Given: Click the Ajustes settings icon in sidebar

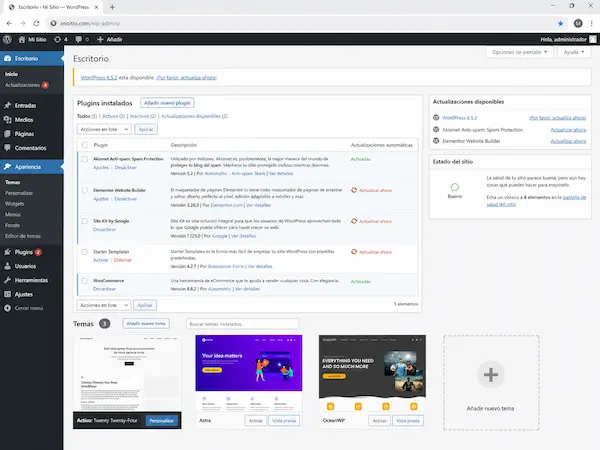Looking at the screenshot, I should (x=7, y=294).
